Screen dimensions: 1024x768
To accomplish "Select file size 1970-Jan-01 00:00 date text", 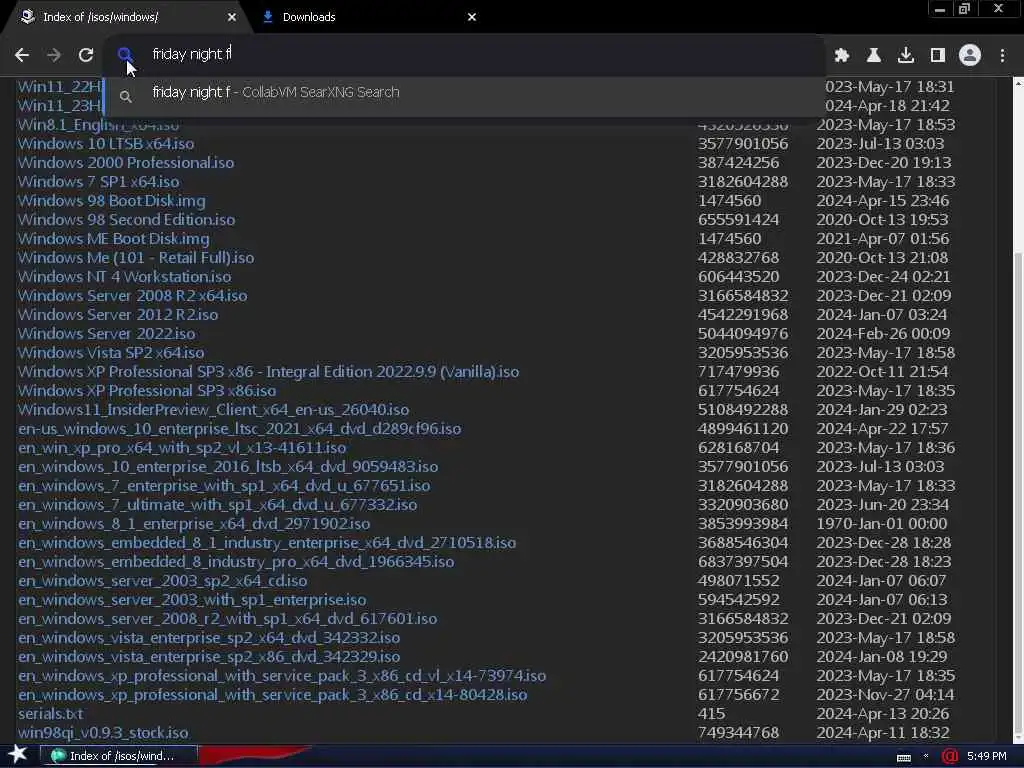I will 882,523.
